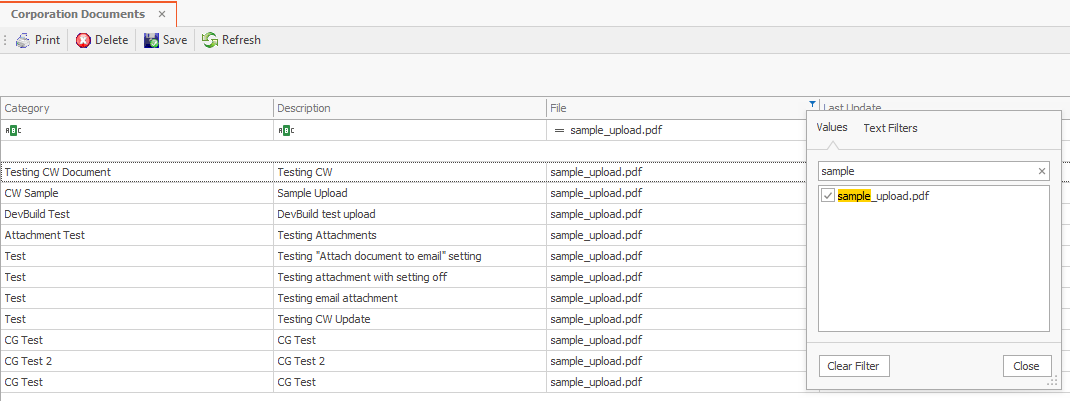Select the DevBuild Test row
Viewport: 1070px width, 401px height.
tap(136, 214)
